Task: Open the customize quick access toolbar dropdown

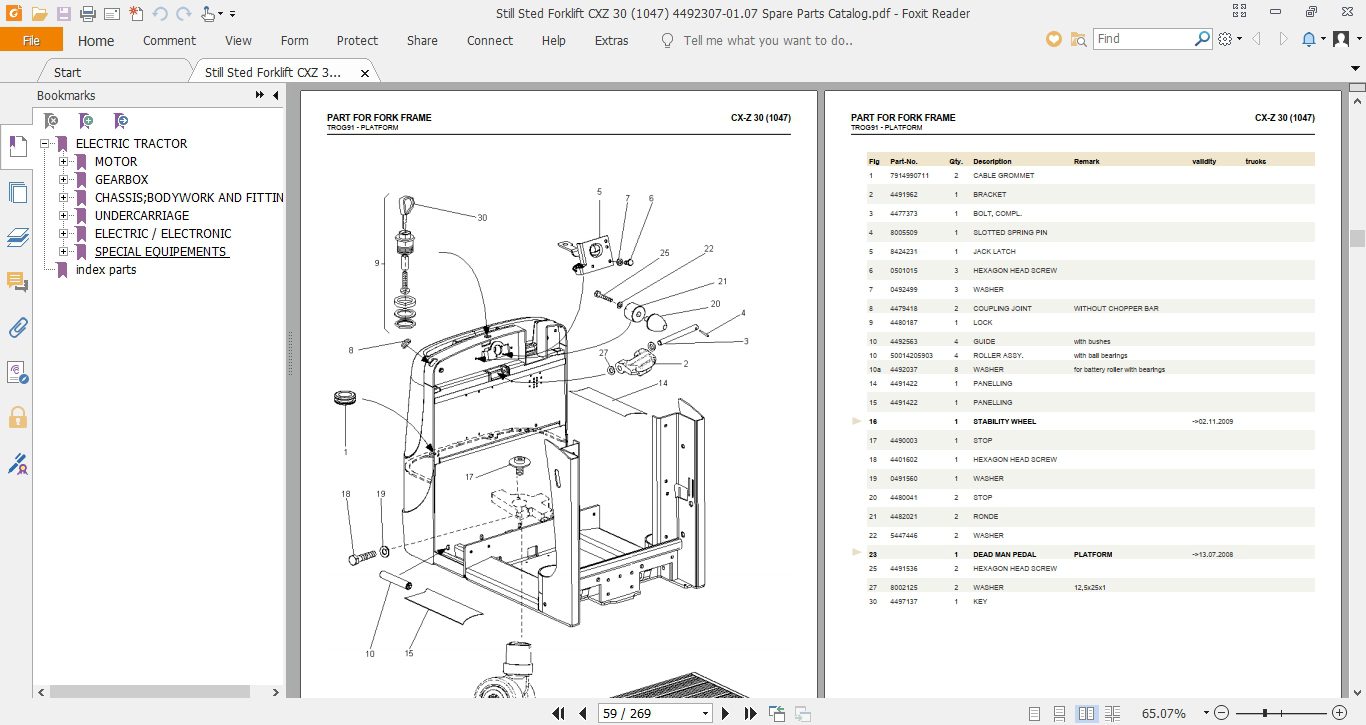Action: 233,14
